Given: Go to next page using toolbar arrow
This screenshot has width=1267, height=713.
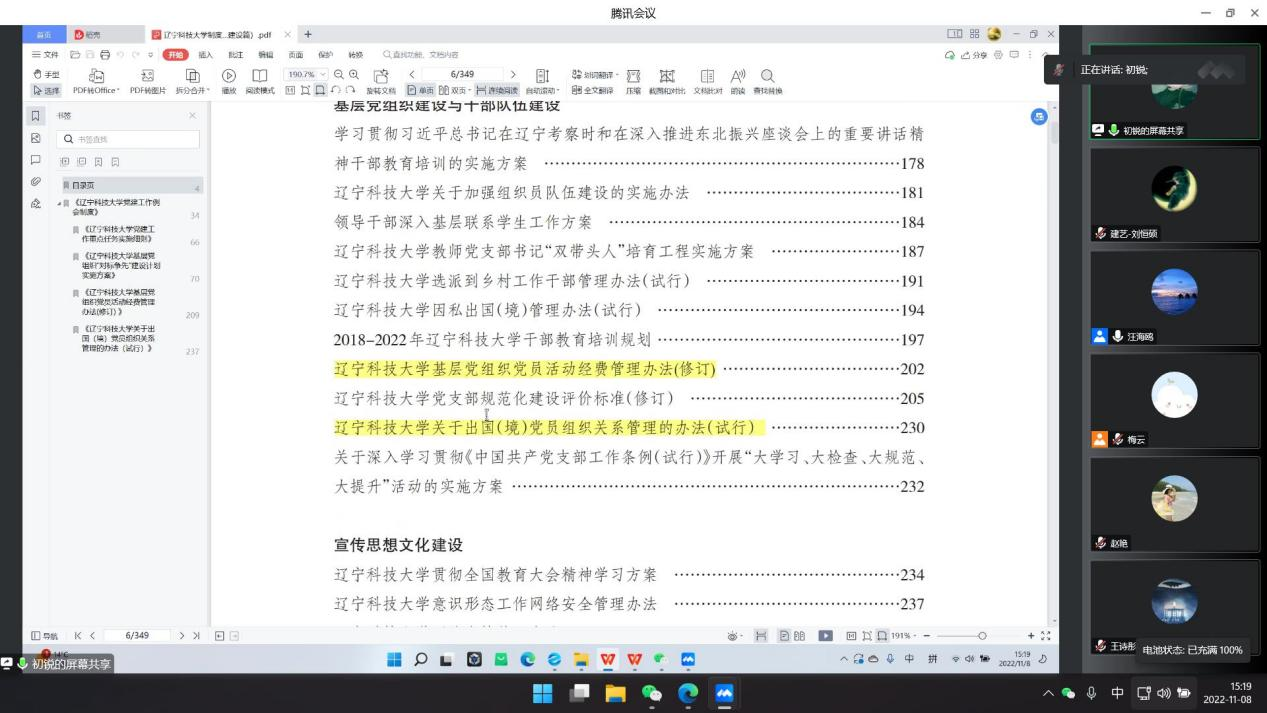Looking at the screenshot, I should 514,75.
